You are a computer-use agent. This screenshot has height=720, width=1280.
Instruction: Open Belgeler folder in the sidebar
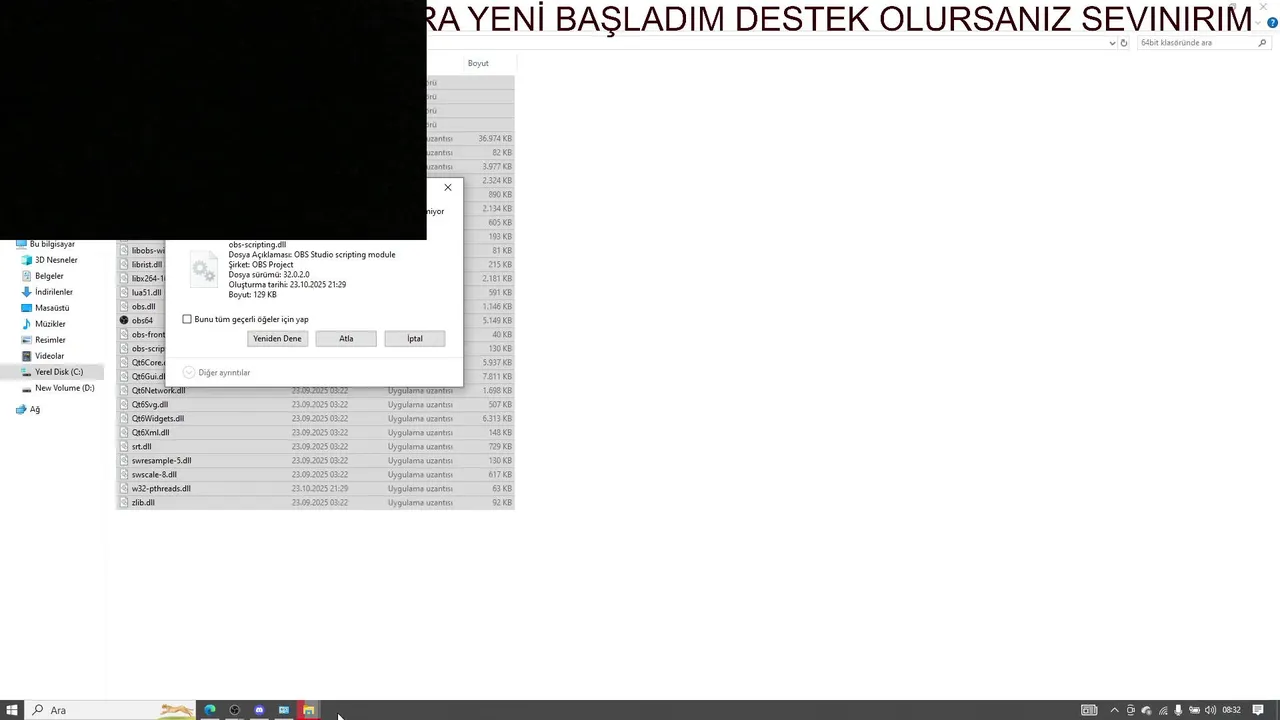[x=49, y=276]
